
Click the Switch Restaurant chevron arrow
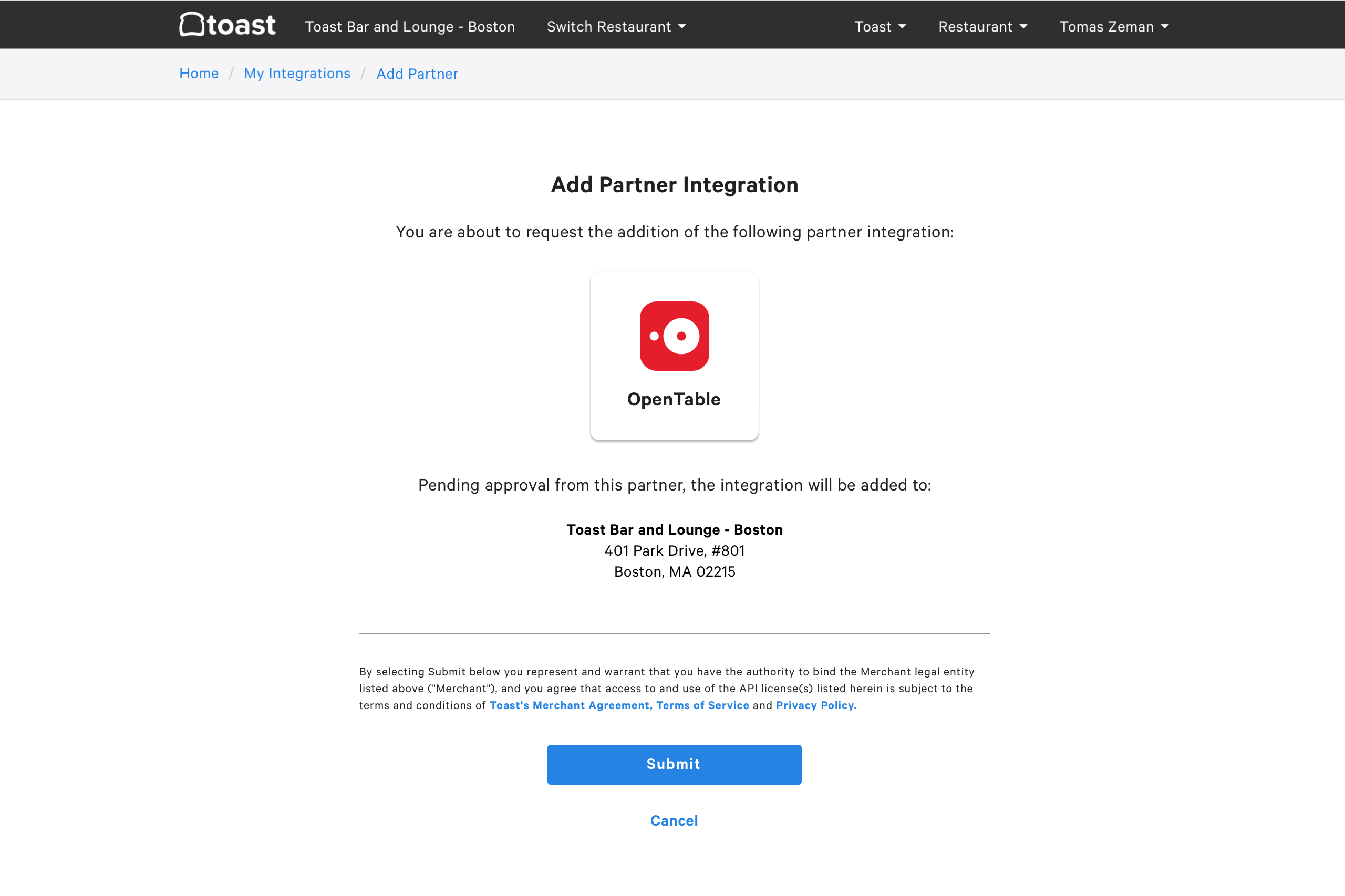click(682, 26)
